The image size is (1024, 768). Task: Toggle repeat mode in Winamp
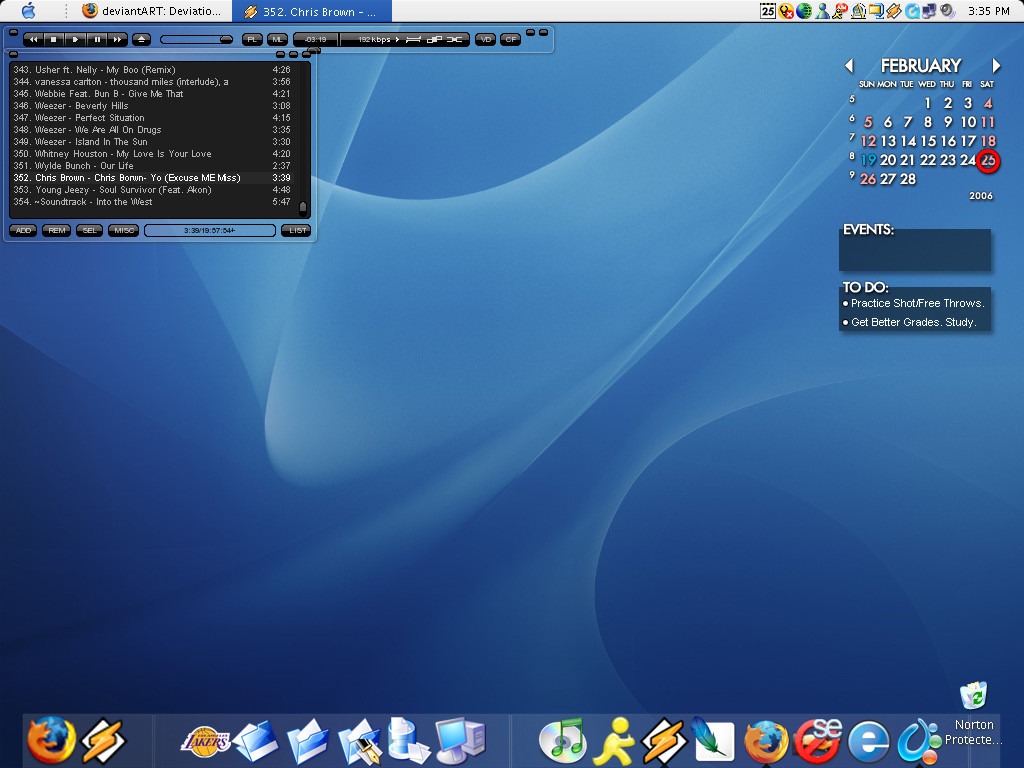(413, 39)
